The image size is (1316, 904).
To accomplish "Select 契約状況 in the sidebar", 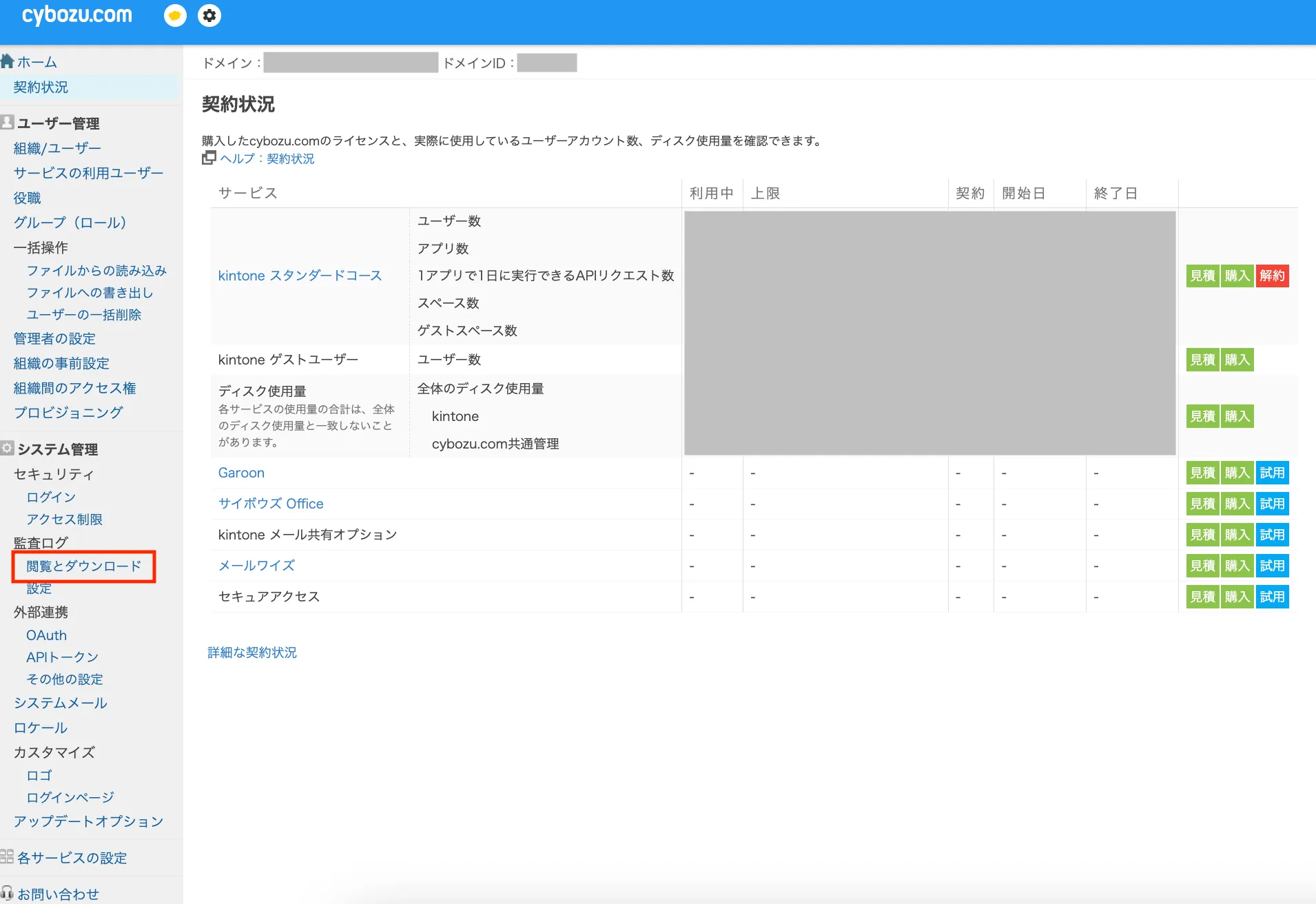I will pyautogui.click(x=41, y=87).
